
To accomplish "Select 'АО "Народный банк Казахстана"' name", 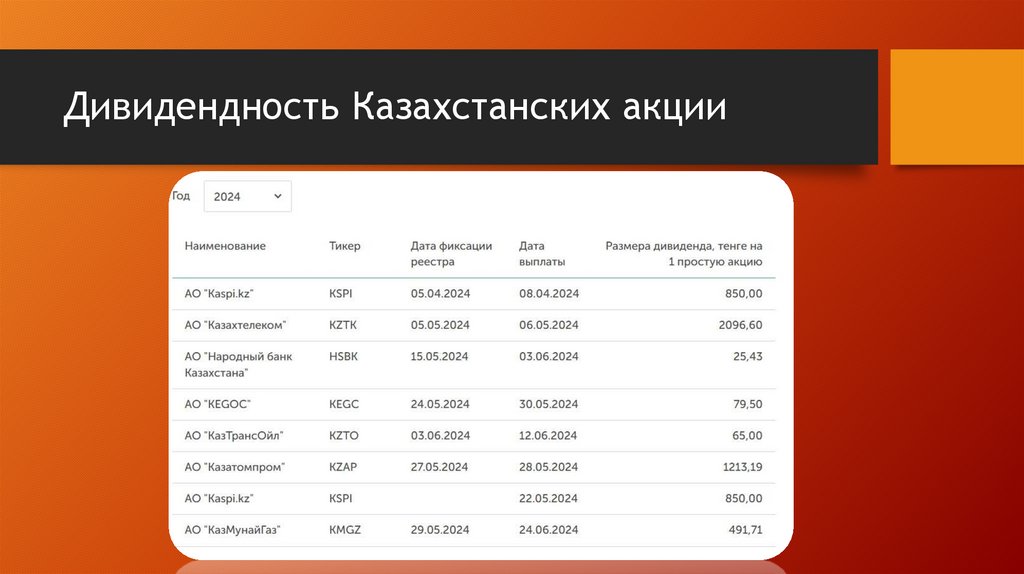I will (x=238, y=364).
